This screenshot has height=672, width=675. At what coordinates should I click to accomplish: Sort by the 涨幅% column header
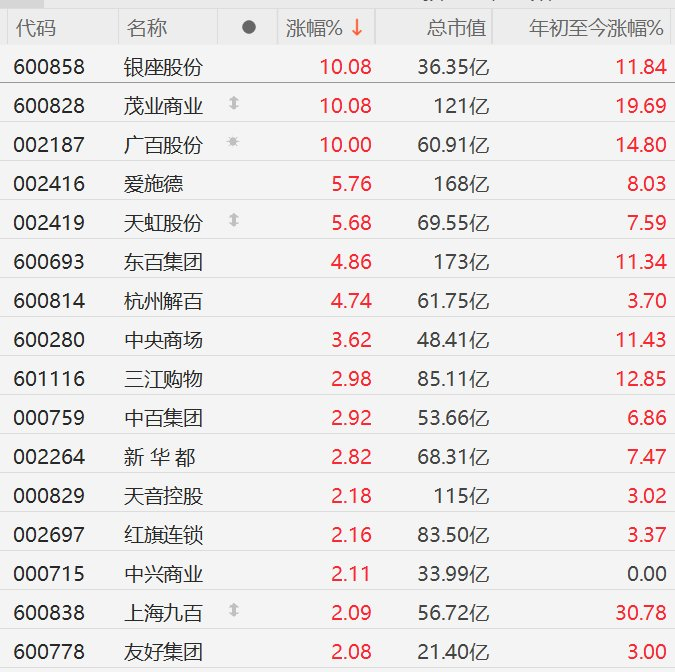coord(314,28)
